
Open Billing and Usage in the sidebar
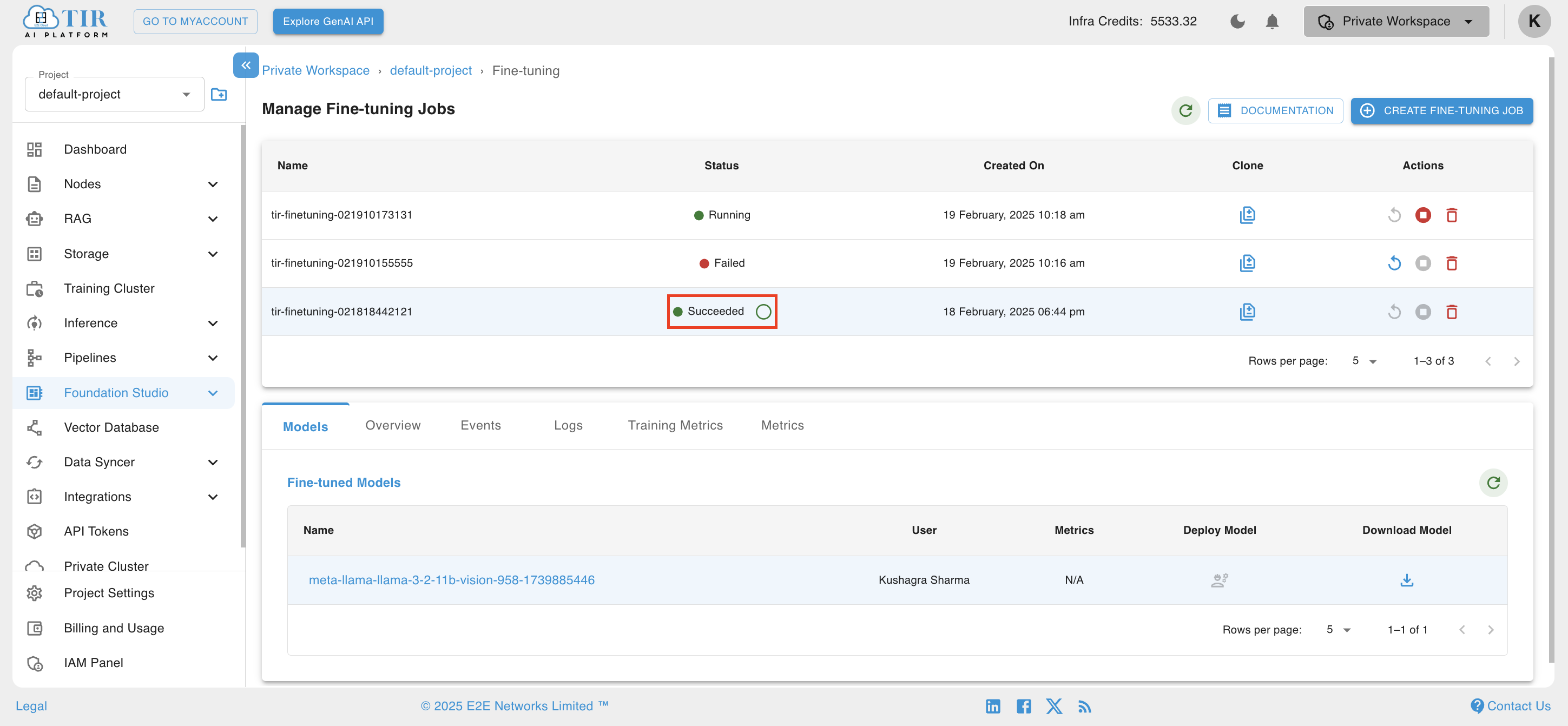tap(123, 628)
